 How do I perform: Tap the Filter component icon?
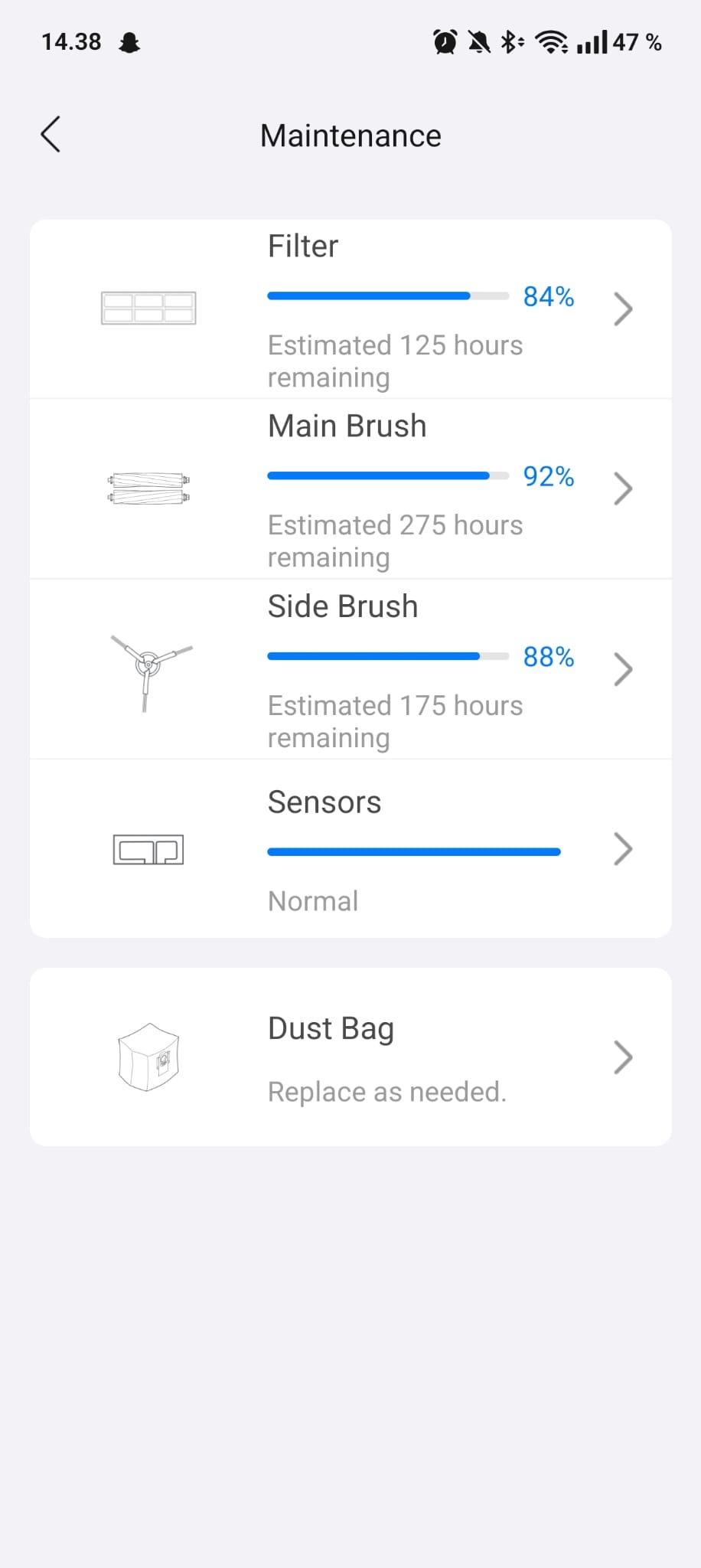148,309
